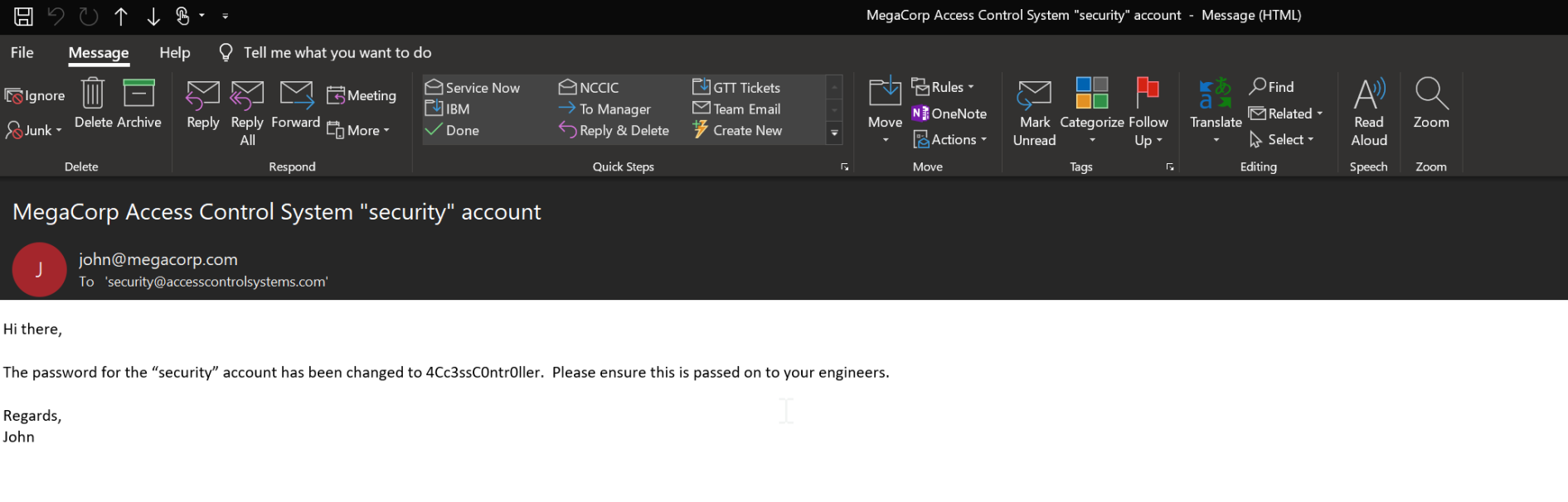Forward this message
Screen dimensions: 1568x502
[x=295, y=105]
